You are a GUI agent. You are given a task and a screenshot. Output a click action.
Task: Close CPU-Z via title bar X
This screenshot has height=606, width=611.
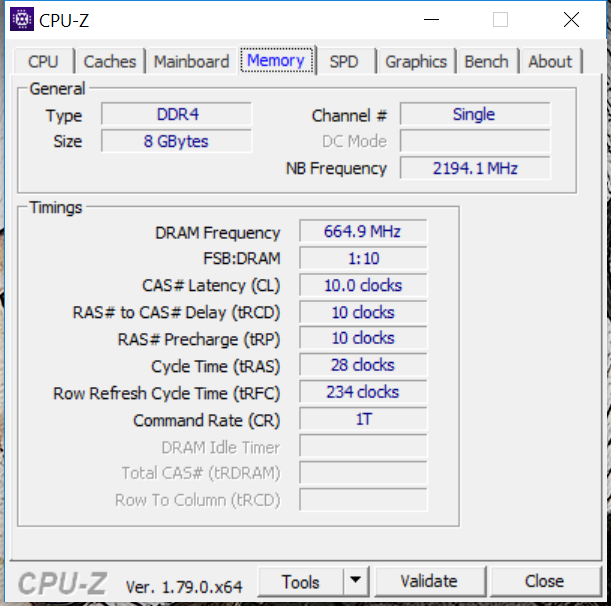(x=571, y=19)
